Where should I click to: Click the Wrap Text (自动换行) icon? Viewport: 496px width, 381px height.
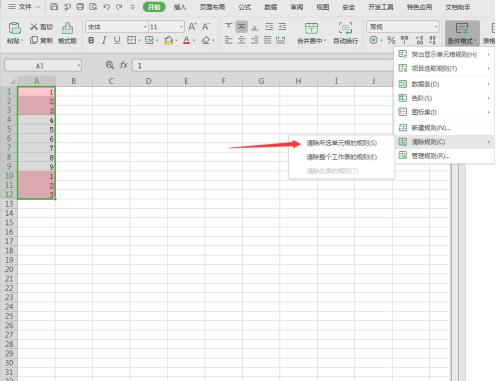(345, 28)
